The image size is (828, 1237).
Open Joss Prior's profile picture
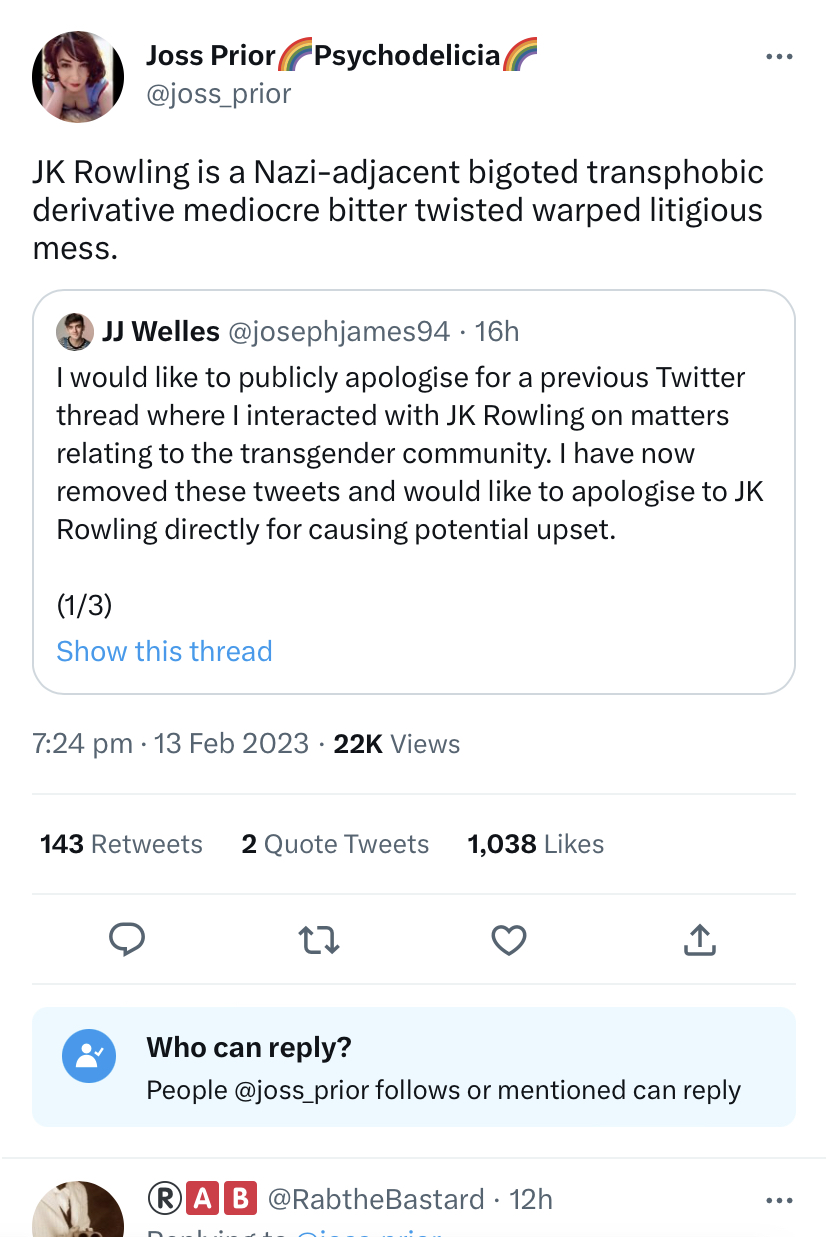pyautogui.click(x=78, y=76)
